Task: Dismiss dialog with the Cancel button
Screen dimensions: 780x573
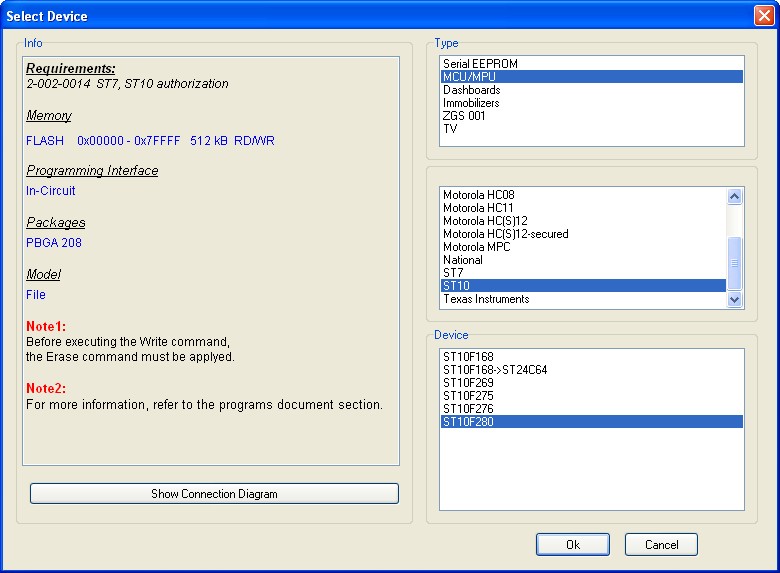Action: (661, 545)
